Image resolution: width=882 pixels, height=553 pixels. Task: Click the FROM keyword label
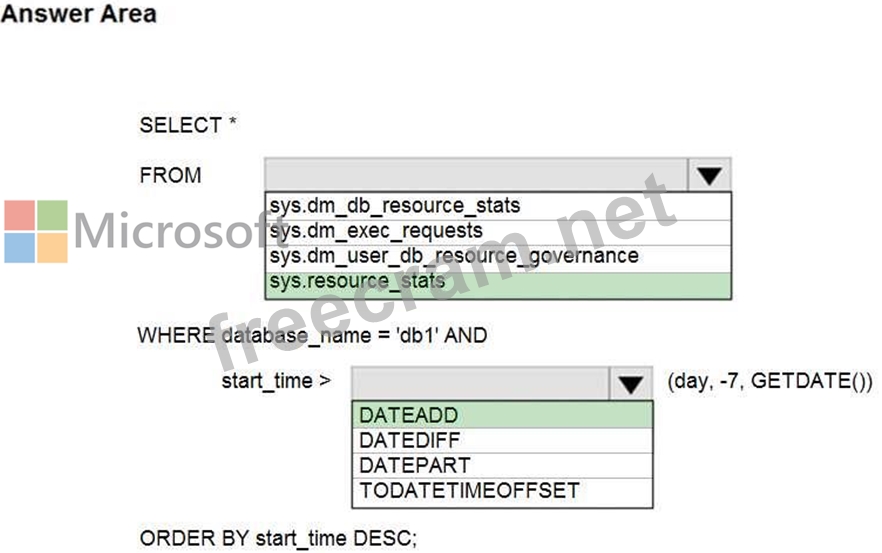click(170, 175)
